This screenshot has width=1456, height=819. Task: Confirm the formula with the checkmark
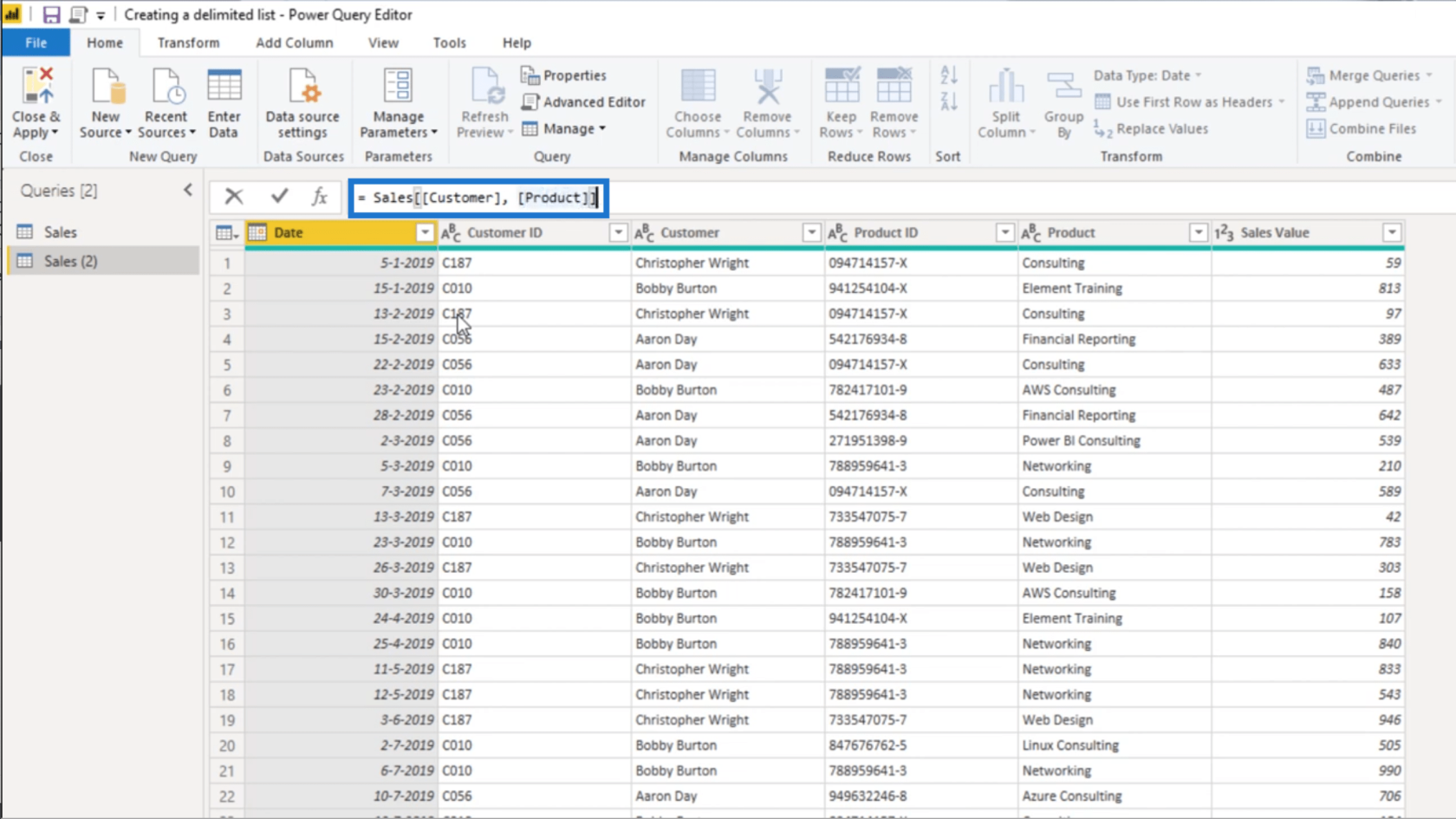pos(279,197)
